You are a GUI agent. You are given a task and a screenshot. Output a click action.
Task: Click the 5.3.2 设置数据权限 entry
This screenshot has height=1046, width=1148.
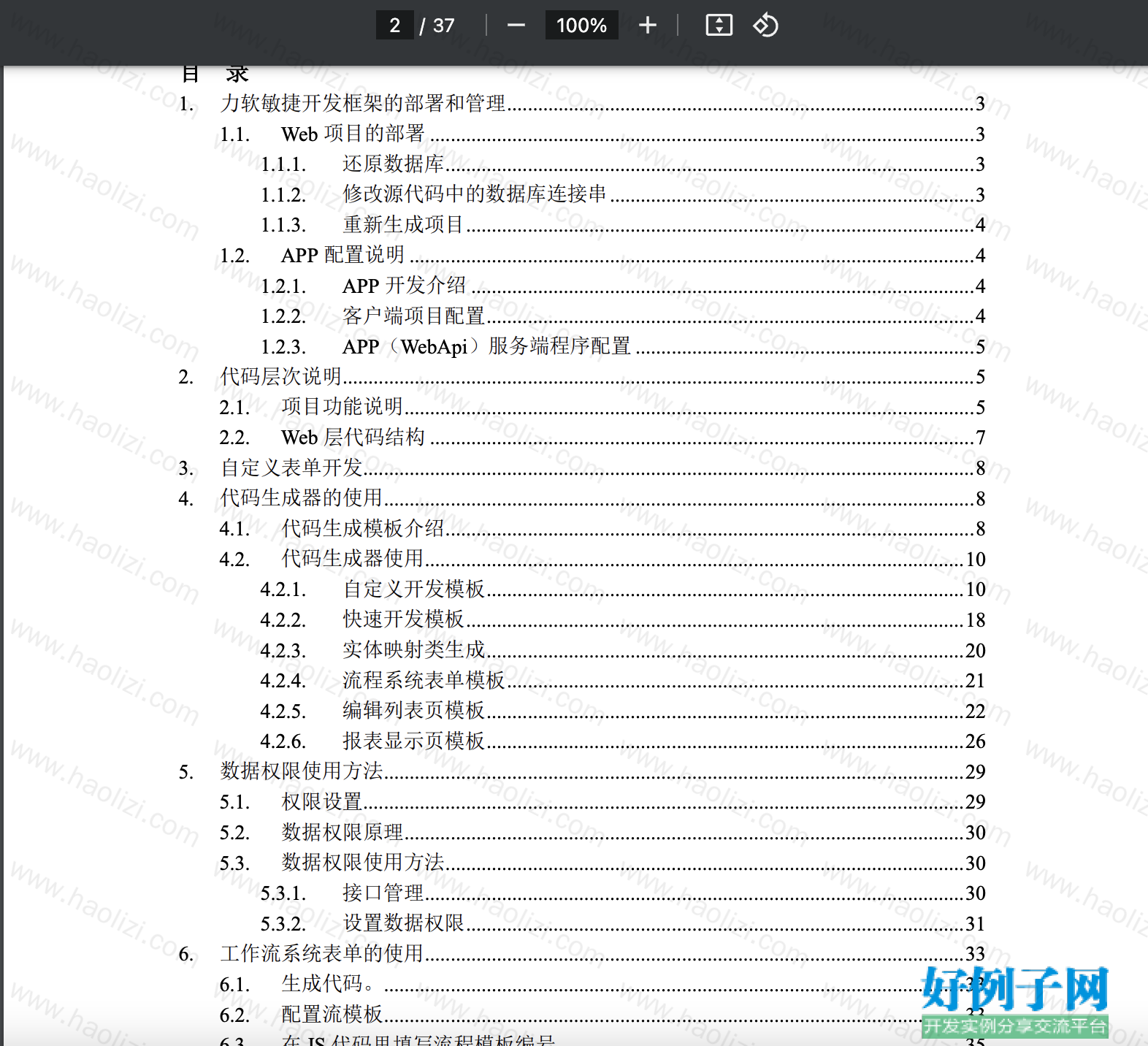623,924
